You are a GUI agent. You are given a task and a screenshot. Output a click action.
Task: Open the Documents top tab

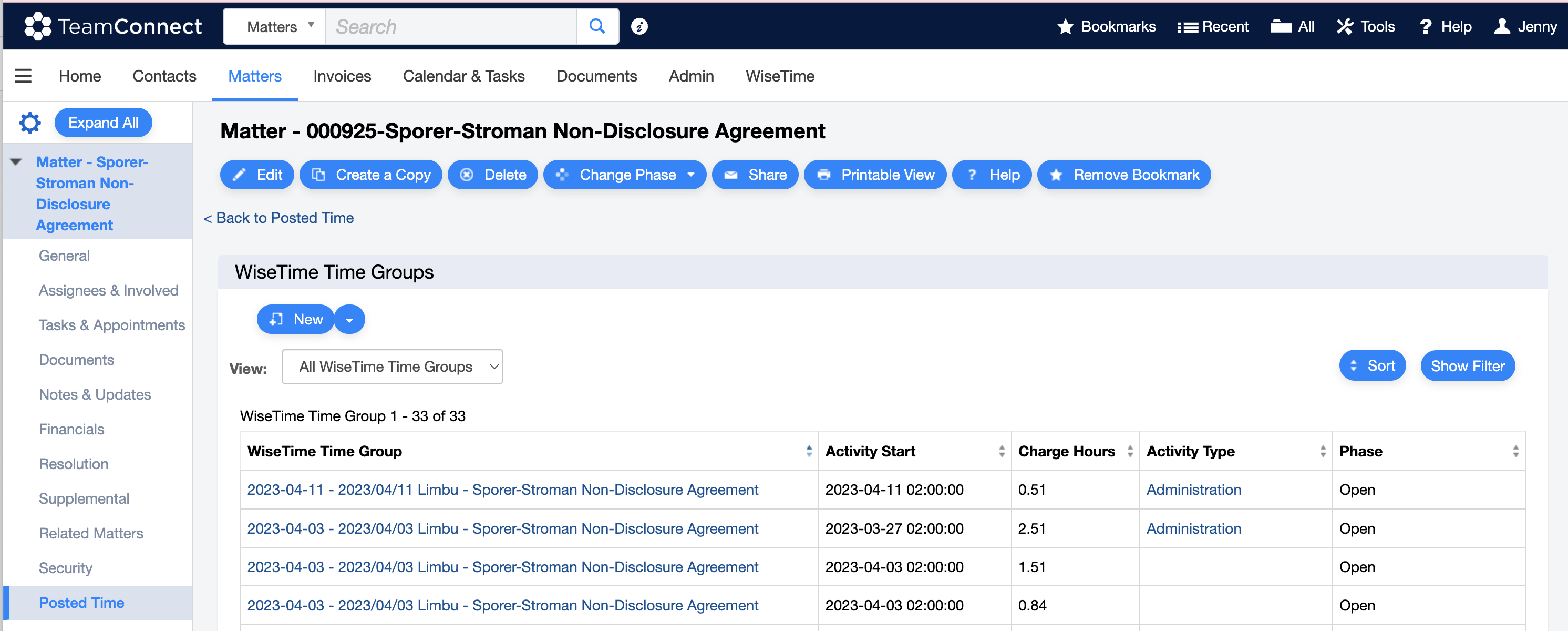(596, 76)
